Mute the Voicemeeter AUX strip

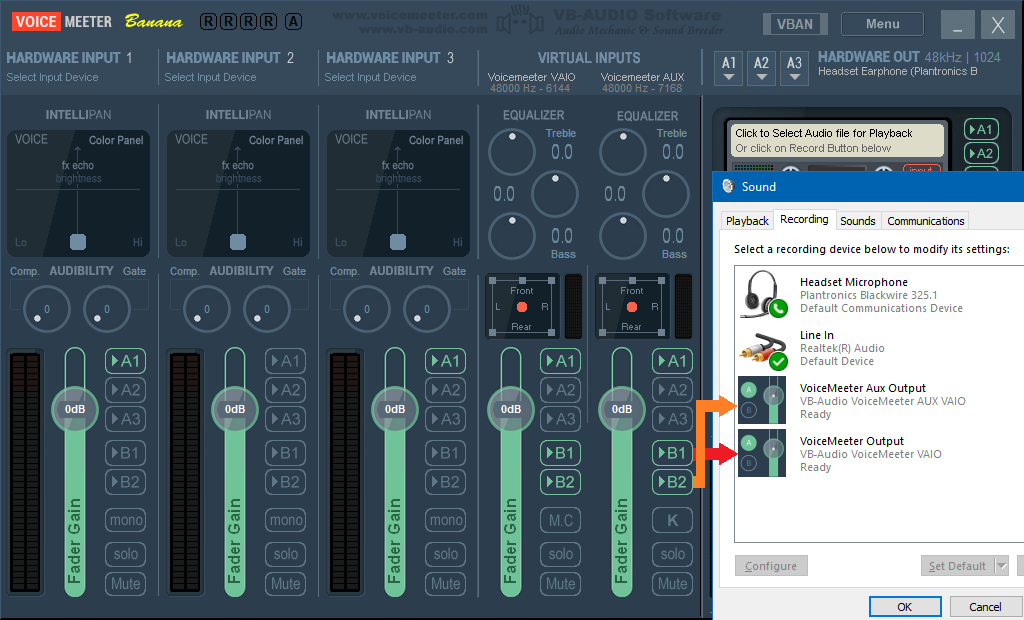[x=673, y=583]
